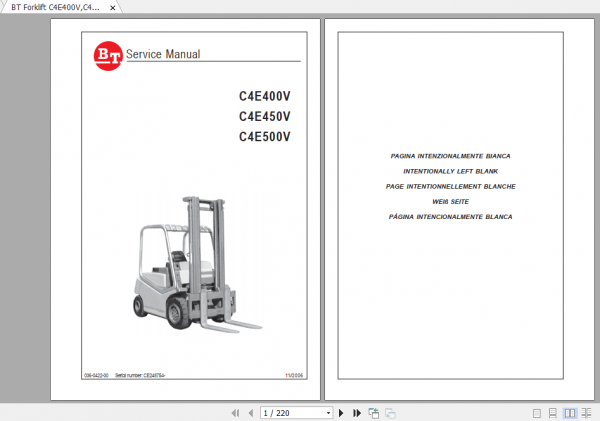Click the 'Service Manual' heading
The height and width of the screenshot is (421, 600).
click(163, 54)
